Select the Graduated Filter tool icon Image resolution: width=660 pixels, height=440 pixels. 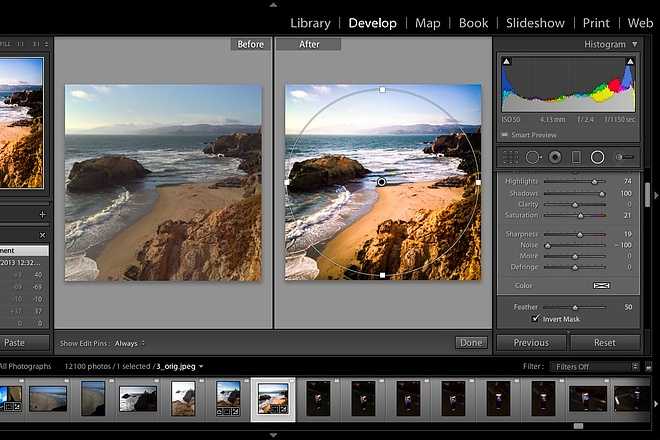click(x=576, y=157)
